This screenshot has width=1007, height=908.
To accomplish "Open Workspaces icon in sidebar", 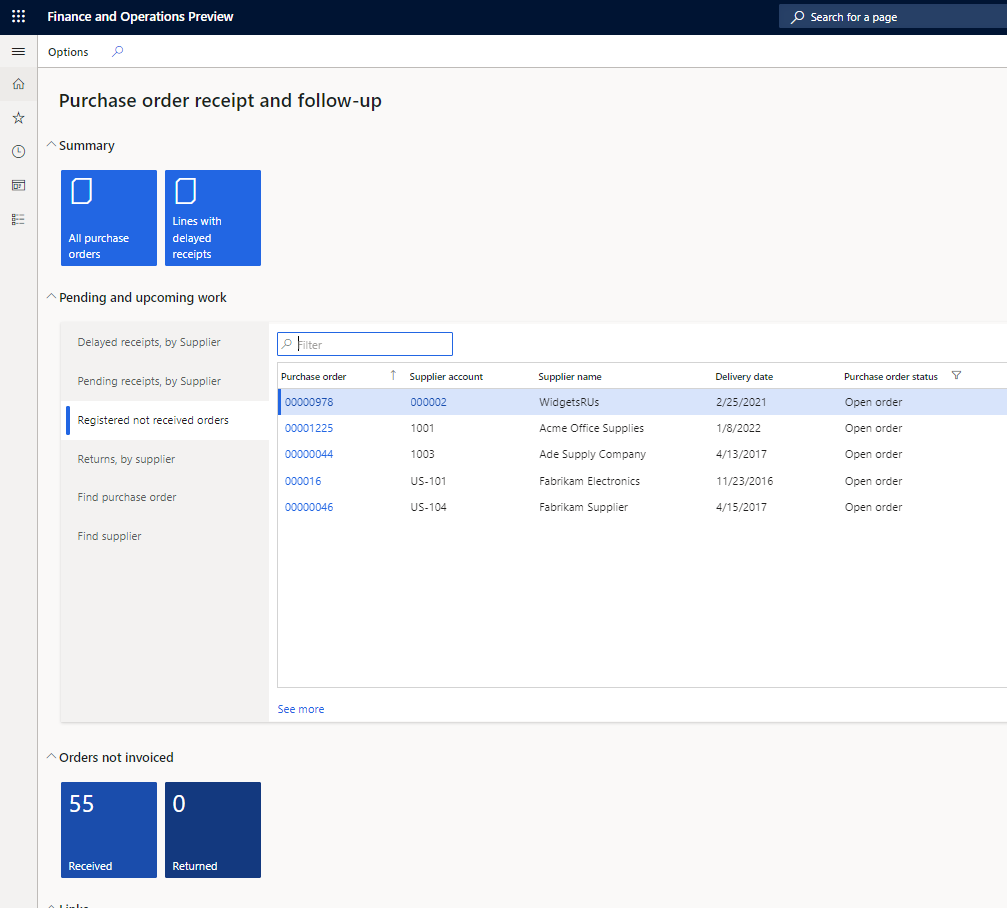I will 19,186.
